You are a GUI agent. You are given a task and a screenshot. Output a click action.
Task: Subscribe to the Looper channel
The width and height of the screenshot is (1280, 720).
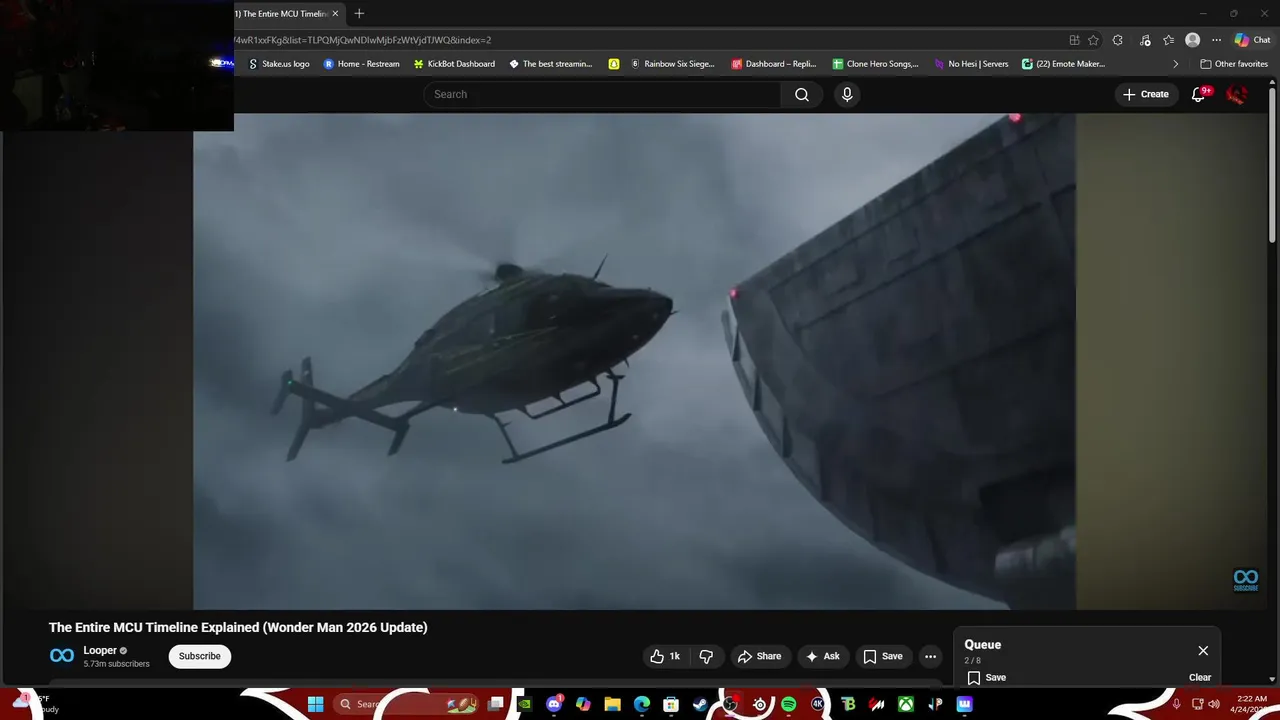tap(199, 656)
